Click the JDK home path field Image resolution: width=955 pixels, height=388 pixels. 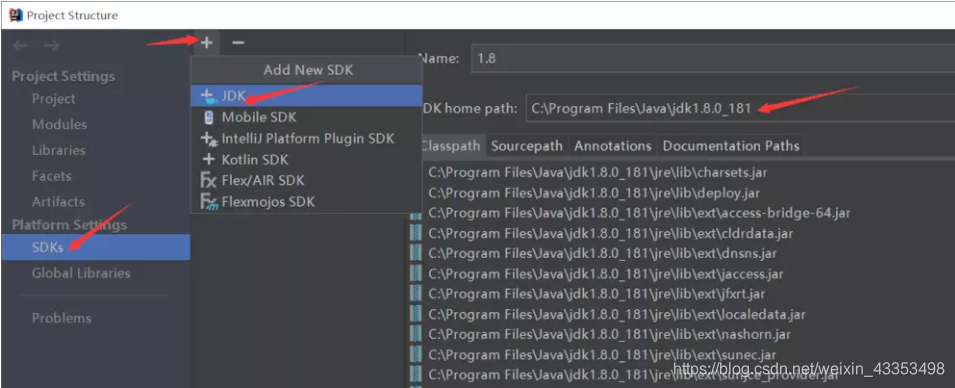[741, 109]
